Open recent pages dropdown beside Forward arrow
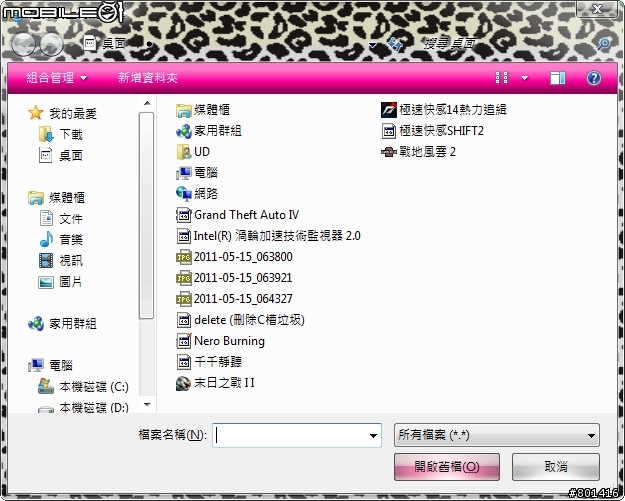 [71, 46]
